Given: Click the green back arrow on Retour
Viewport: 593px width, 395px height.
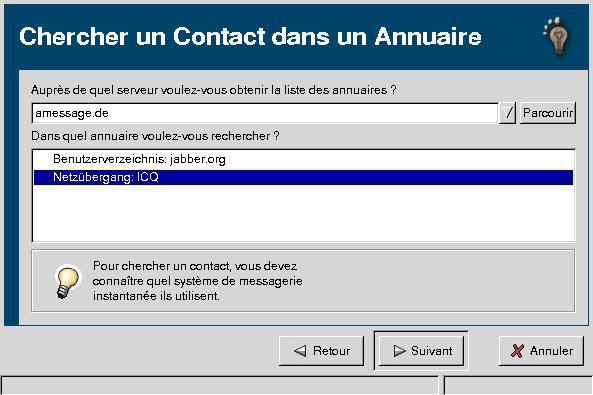Looking at the screenshot, I should 300,351.
